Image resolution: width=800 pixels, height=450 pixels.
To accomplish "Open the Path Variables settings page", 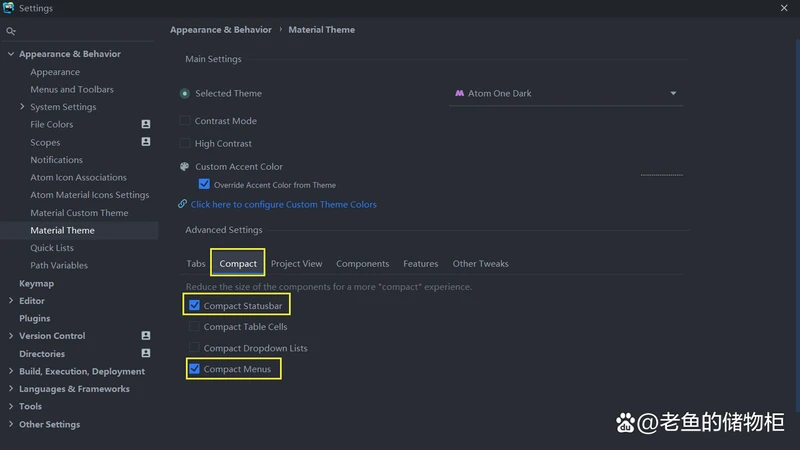I will pos(59,265).
